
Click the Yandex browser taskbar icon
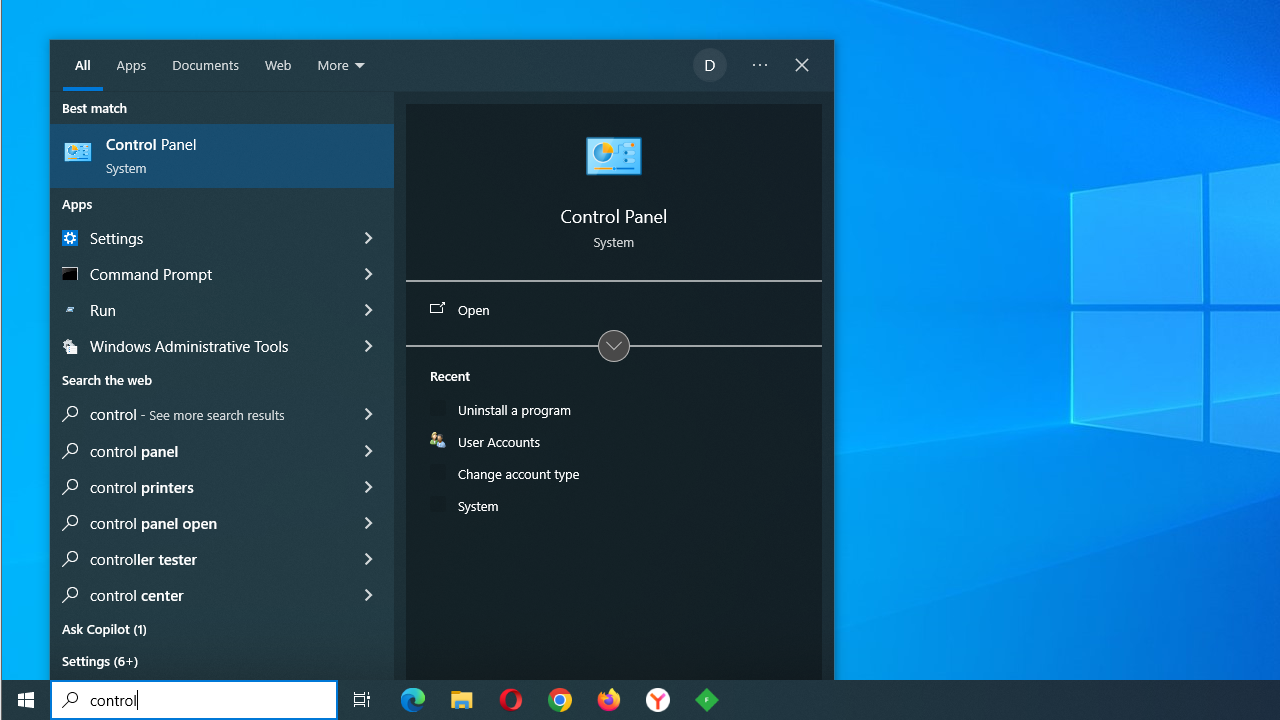coord(658,700)
